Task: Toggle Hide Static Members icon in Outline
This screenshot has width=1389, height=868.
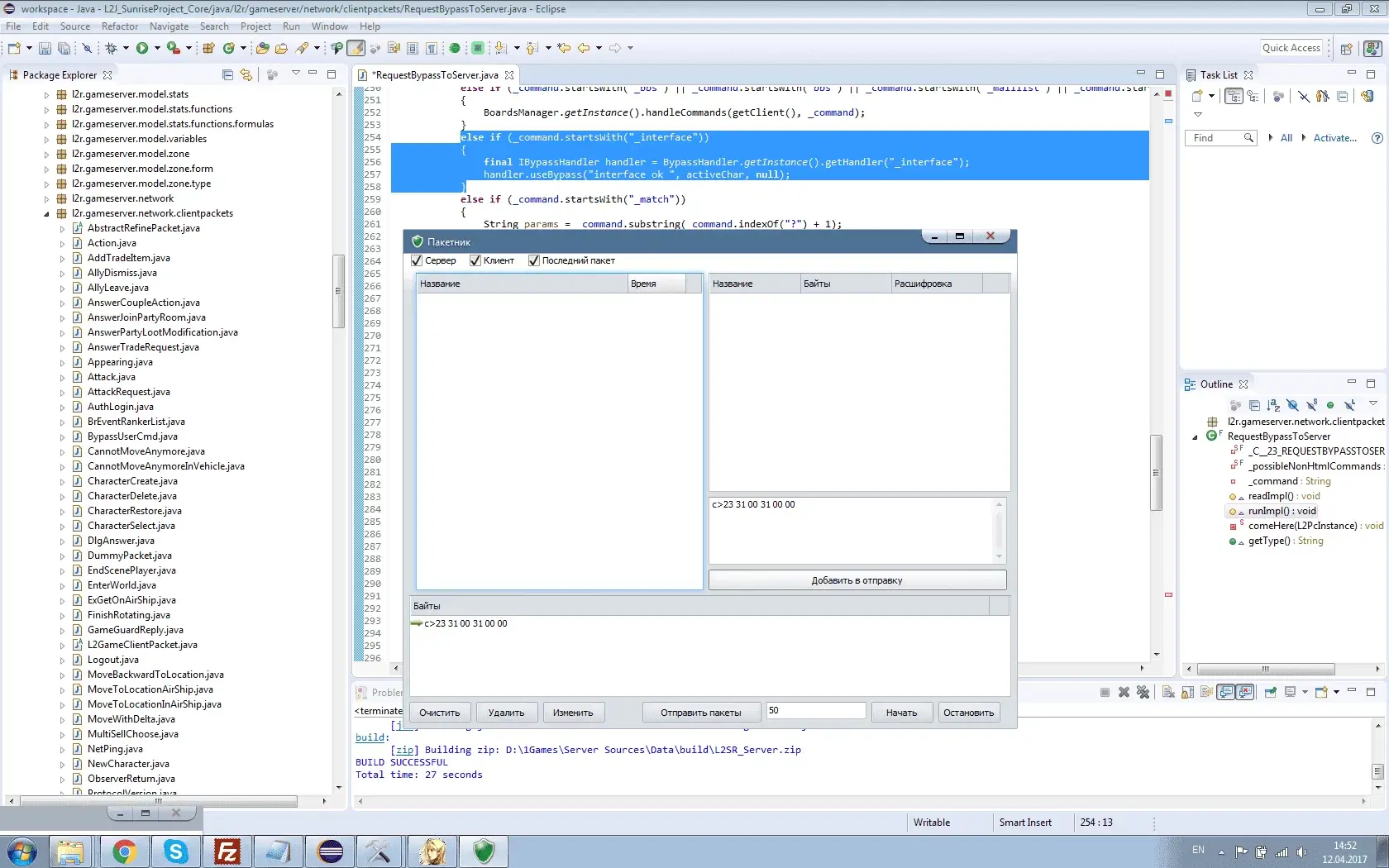Action: click(x=1311, y=405)
